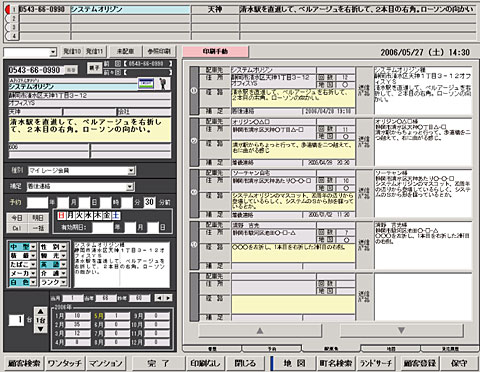The image size is (480, 372).
Task: Click the 完了 button
Action: (158, 363)
